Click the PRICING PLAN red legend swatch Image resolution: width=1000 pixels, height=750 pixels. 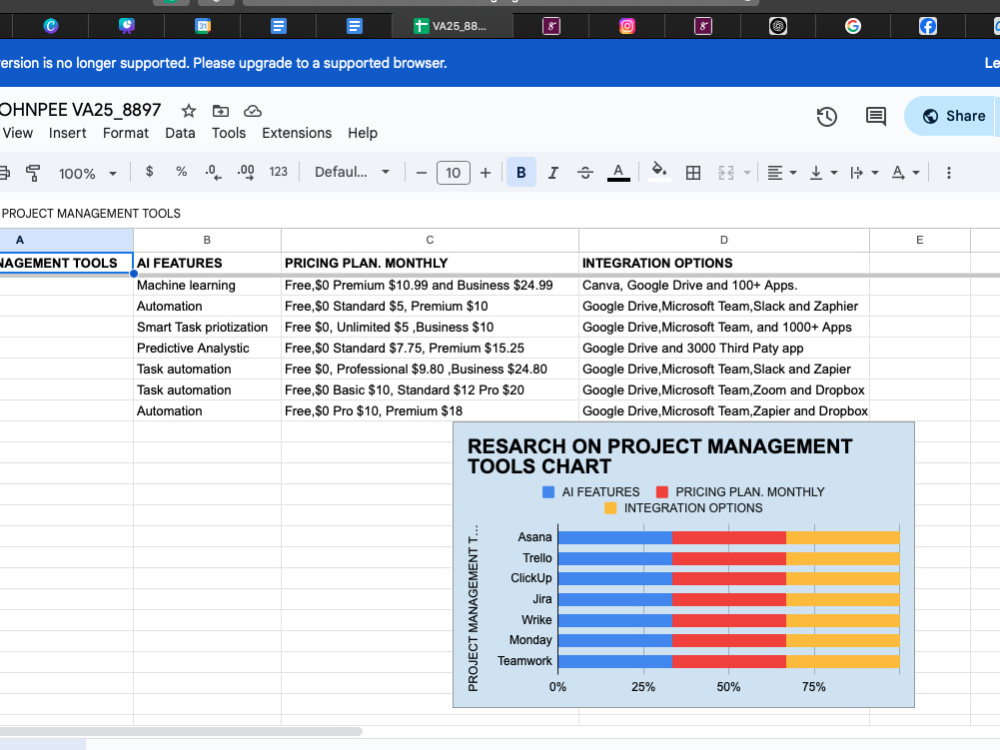tap(662, 492)
